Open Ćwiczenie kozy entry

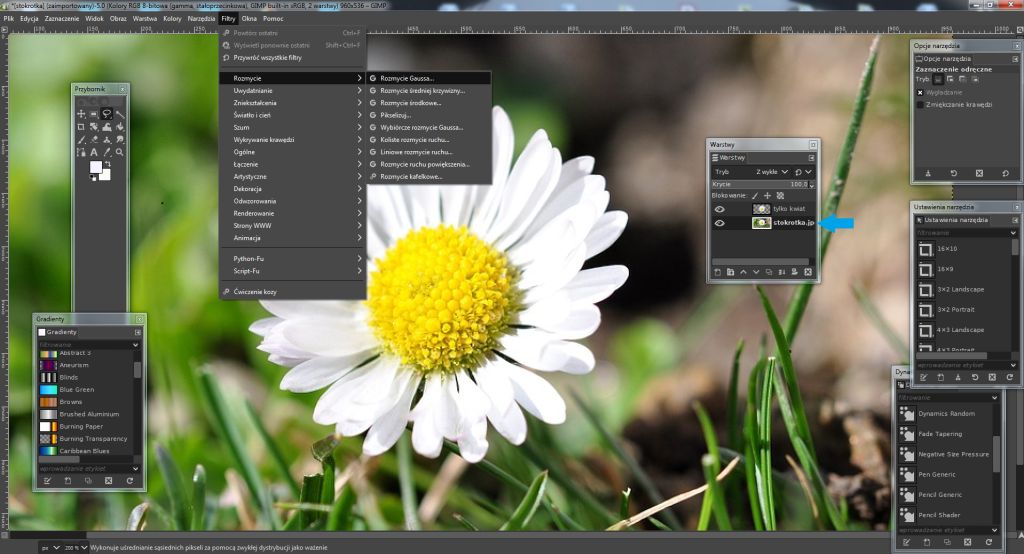292,292
